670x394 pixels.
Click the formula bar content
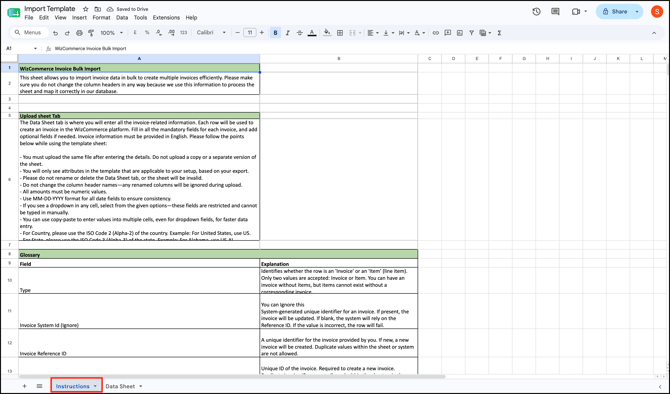pyautogui.click(x=90, y=49)
